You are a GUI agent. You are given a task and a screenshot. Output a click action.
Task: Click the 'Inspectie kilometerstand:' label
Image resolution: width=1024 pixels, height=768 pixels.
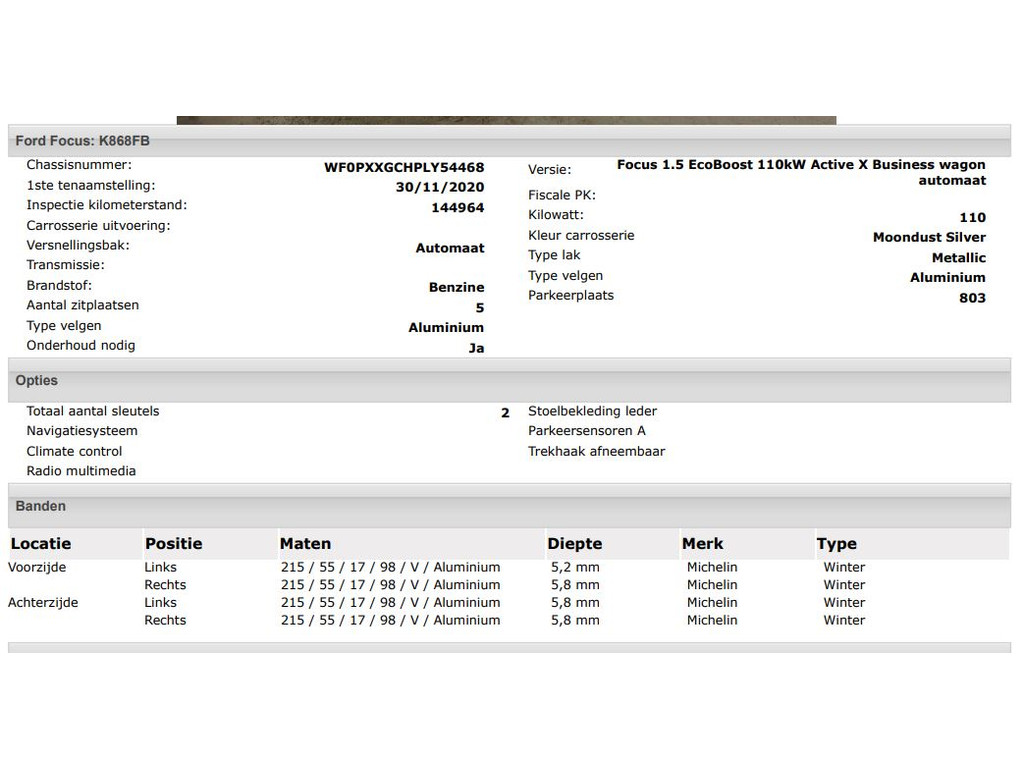[x=106, y=205]
